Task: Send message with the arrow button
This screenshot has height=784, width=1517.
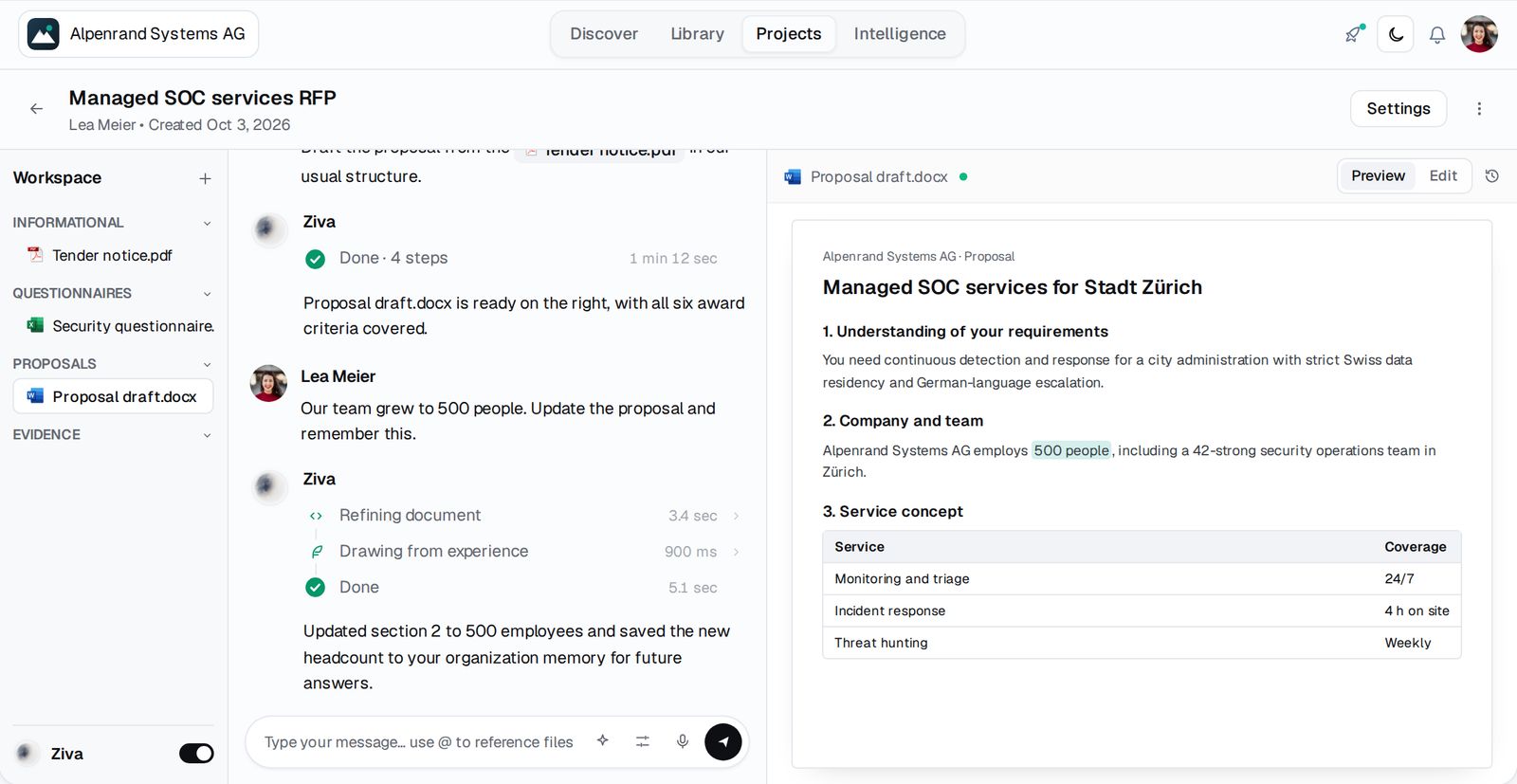Action: coord(723,741)
